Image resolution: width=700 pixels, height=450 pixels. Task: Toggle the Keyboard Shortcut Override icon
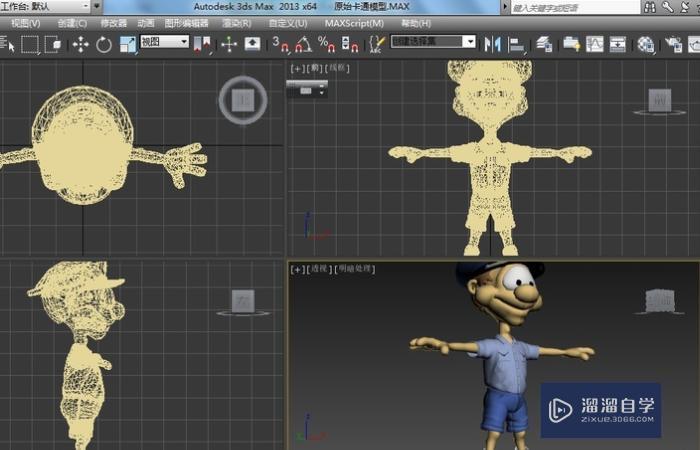coord(252,44)
